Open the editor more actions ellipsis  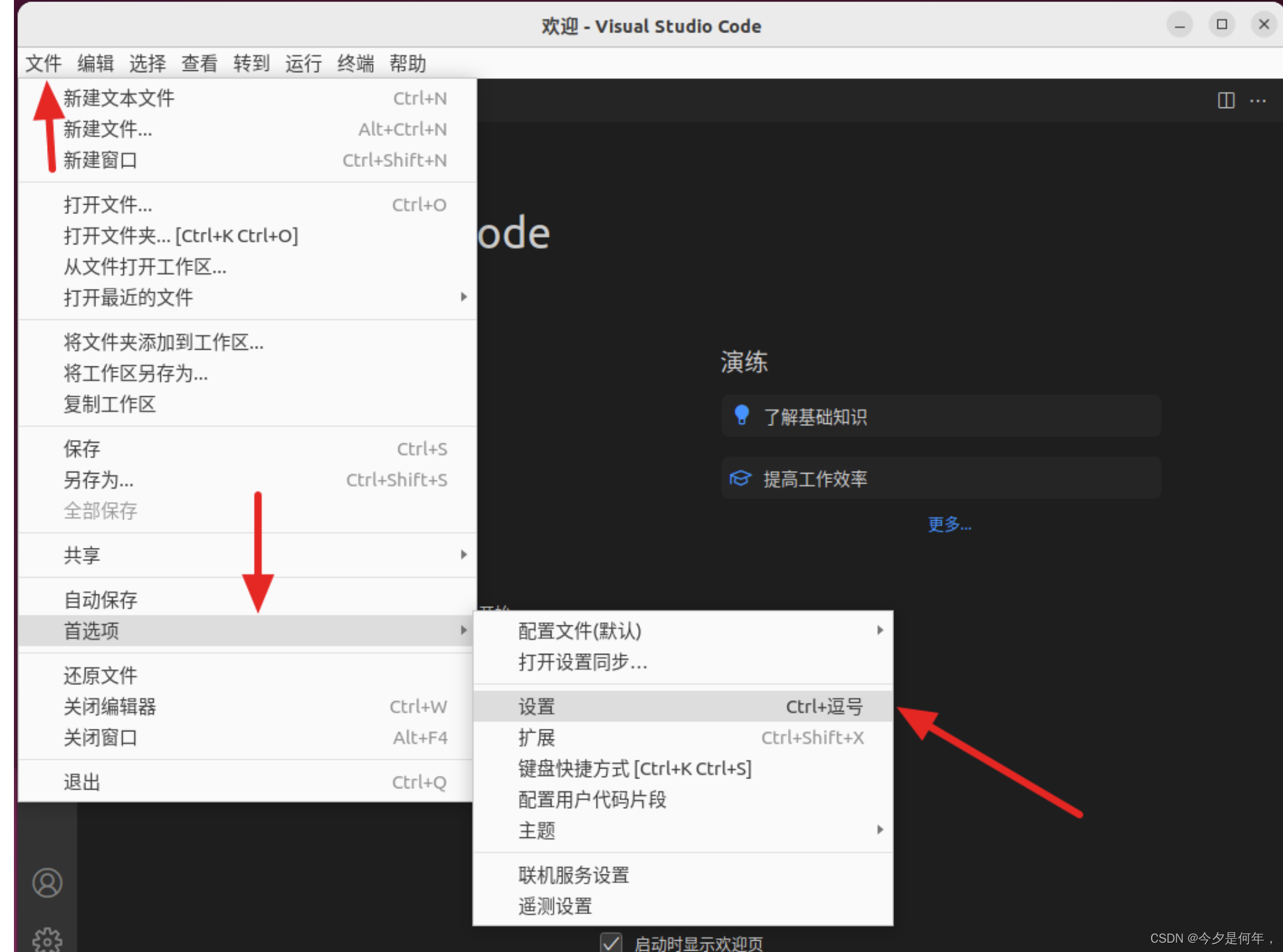click(1257, 101)
